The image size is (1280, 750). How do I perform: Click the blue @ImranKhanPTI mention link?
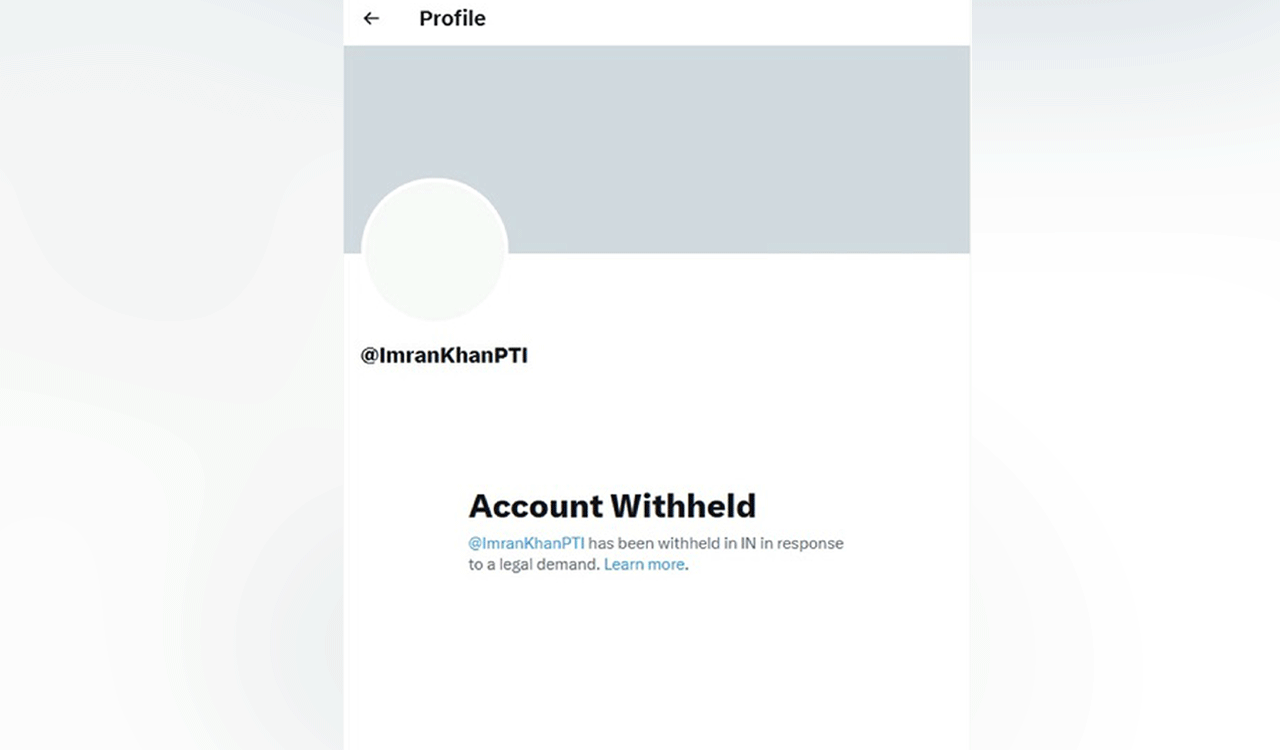[x=526, y=543]
